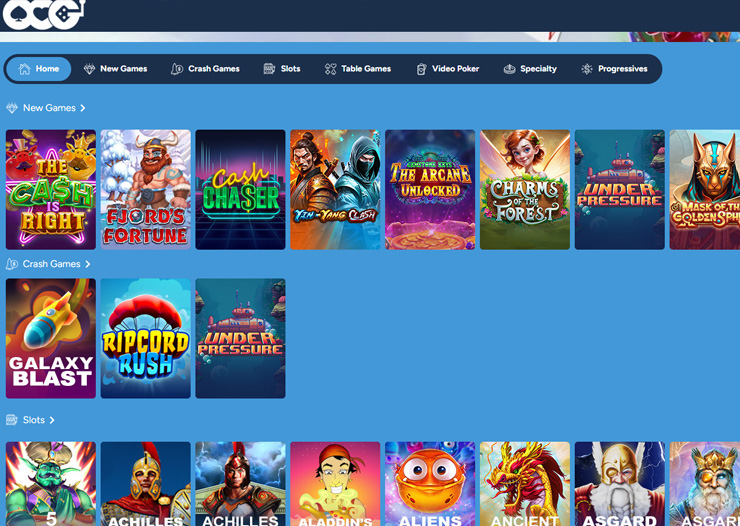Open the green genie slot tile
The width and height of the screenshot is (740, 526).
(51, 484)
